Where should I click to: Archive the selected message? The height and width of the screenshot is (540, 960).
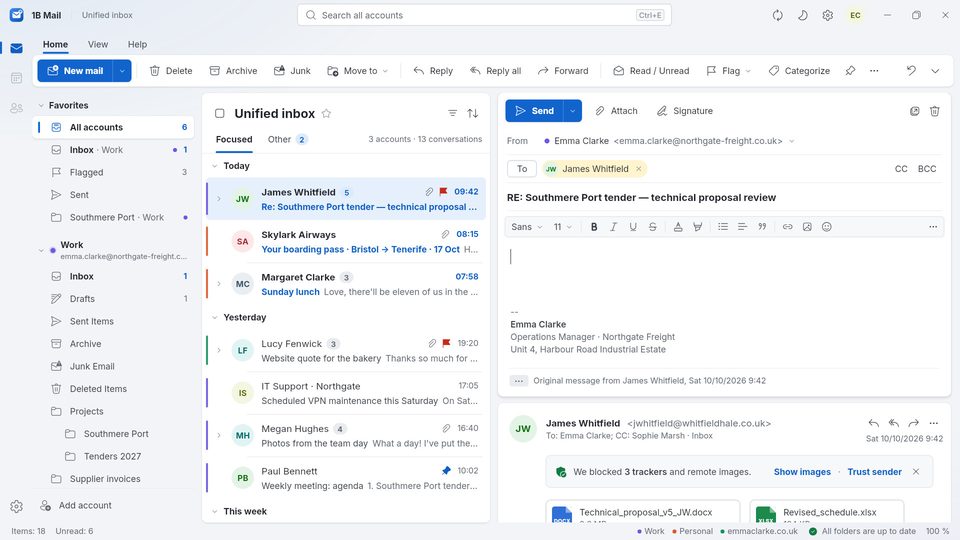(233, 71)
